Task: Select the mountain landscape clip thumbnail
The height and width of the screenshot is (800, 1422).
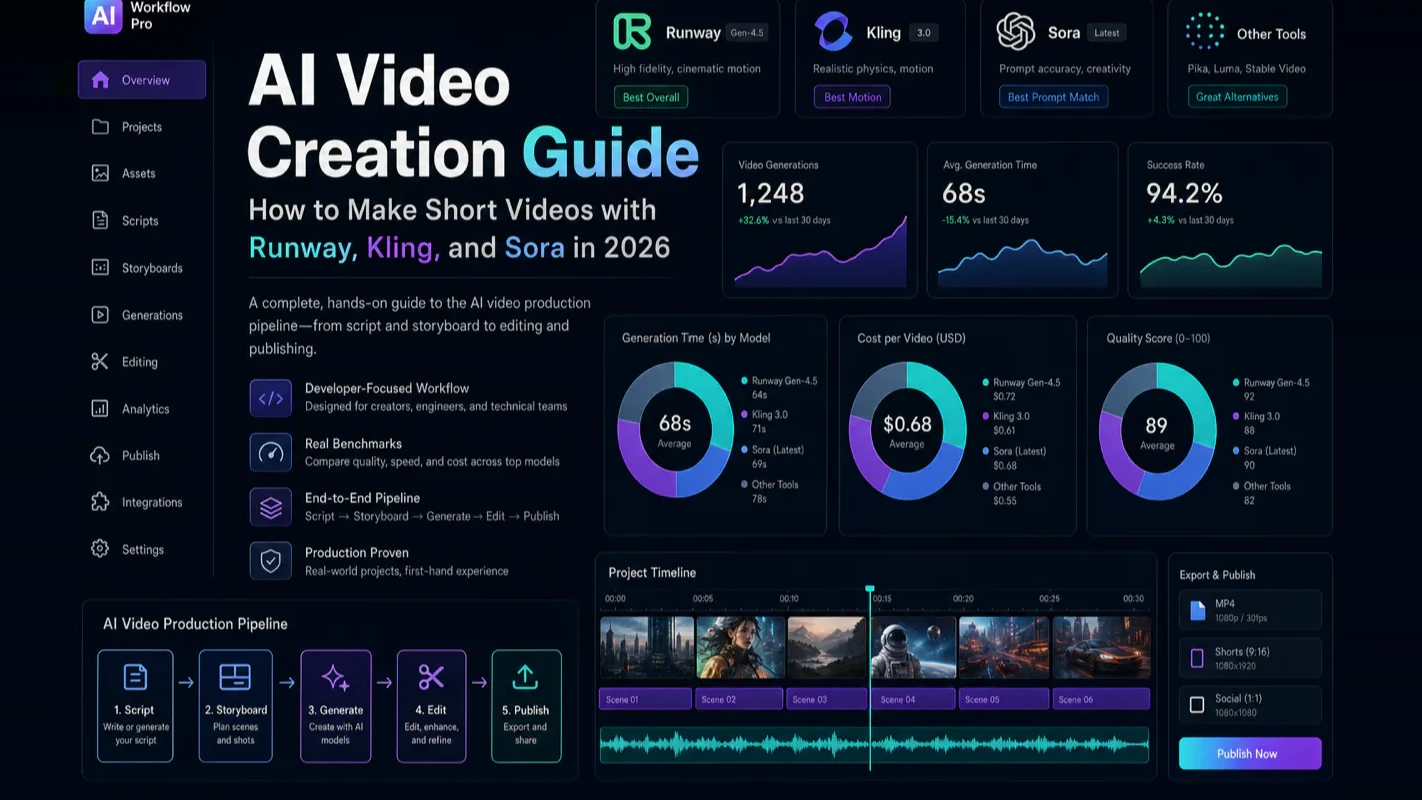Action: (x=827, y=648)
